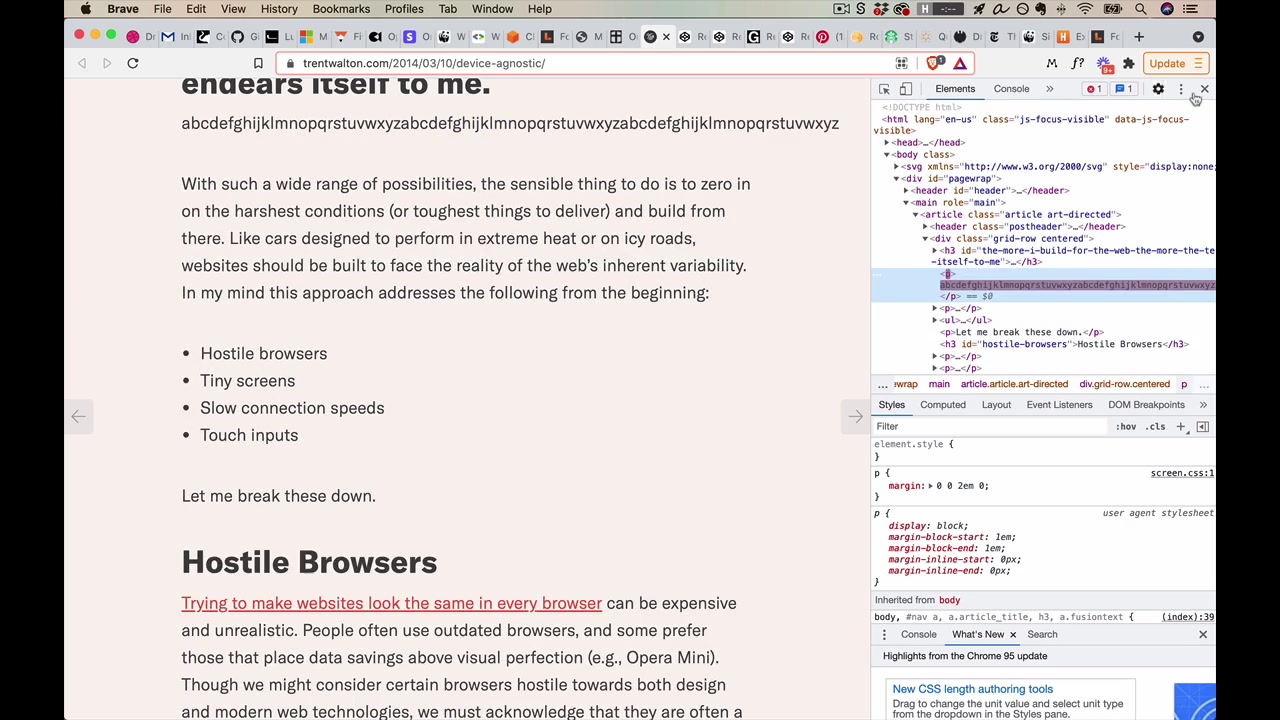The width and height of the screenshot is (1280, 720).
Task: Select the Elements panel tab
Action: (x=955, y=89)
